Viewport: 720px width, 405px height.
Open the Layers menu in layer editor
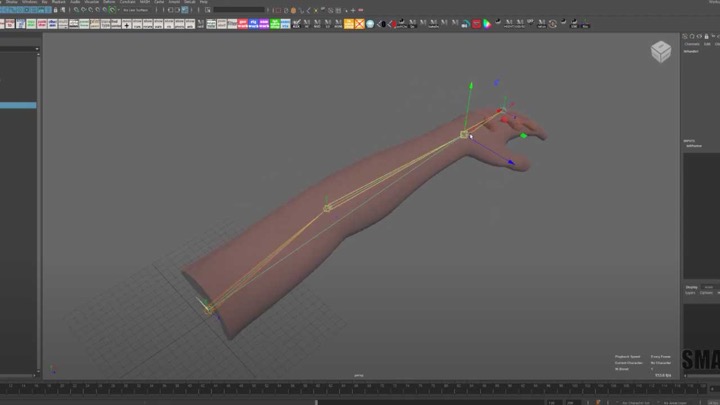pos(690,293)
